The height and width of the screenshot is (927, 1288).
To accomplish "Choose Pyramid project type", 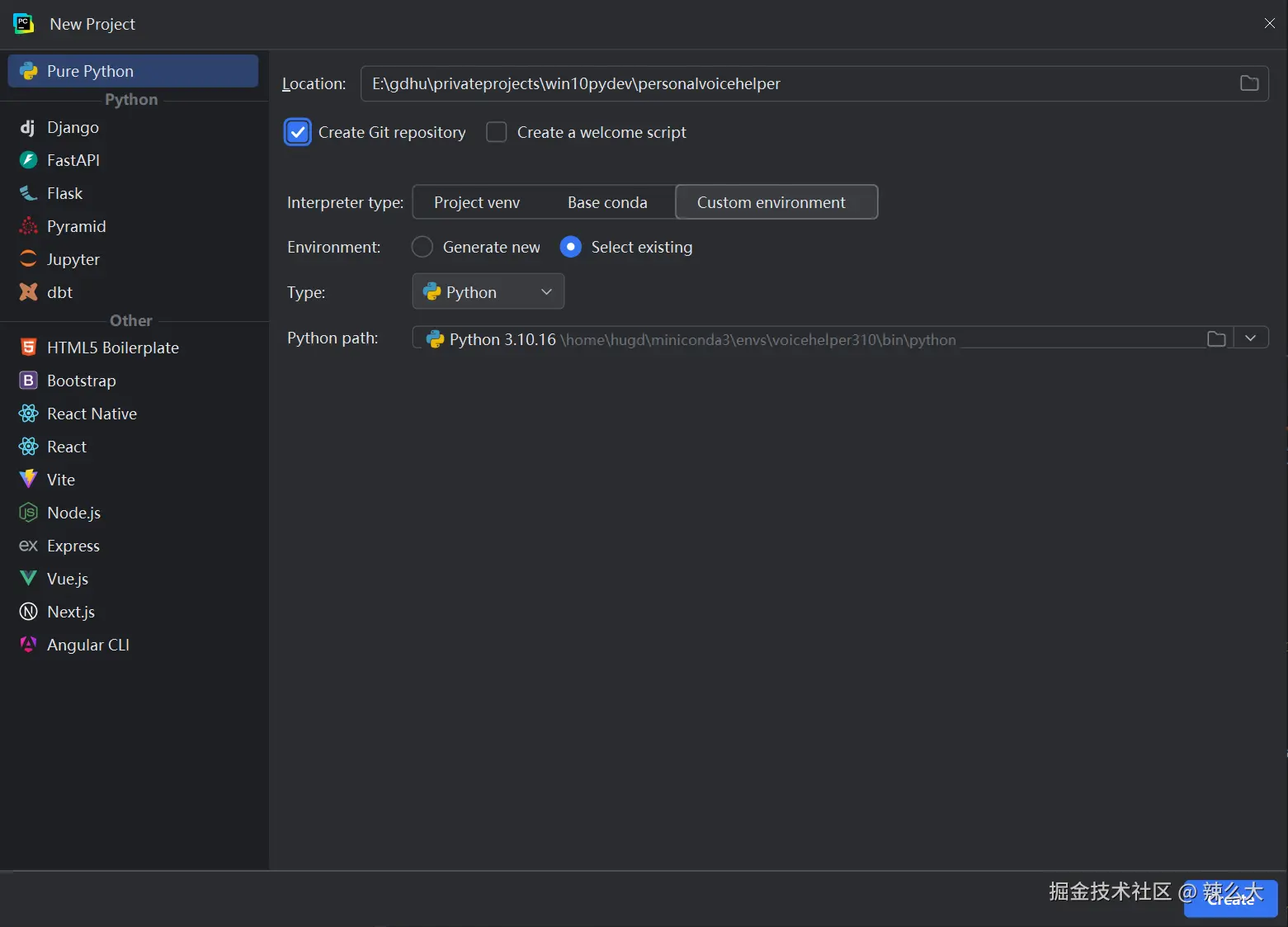I will point(133,226).
